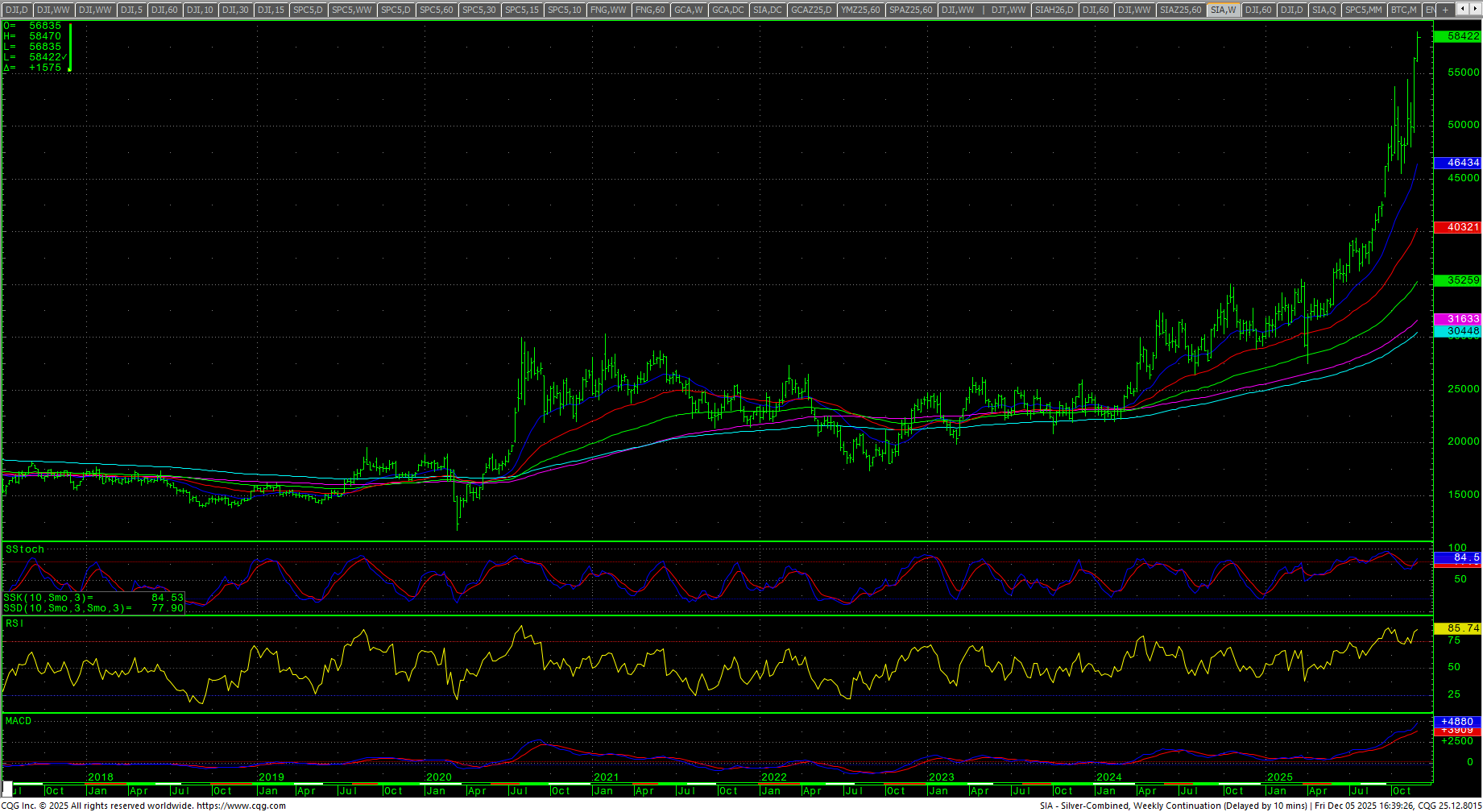
Task: Click the yellow 85.74 RSI value label
Action: click(1457, 628)
